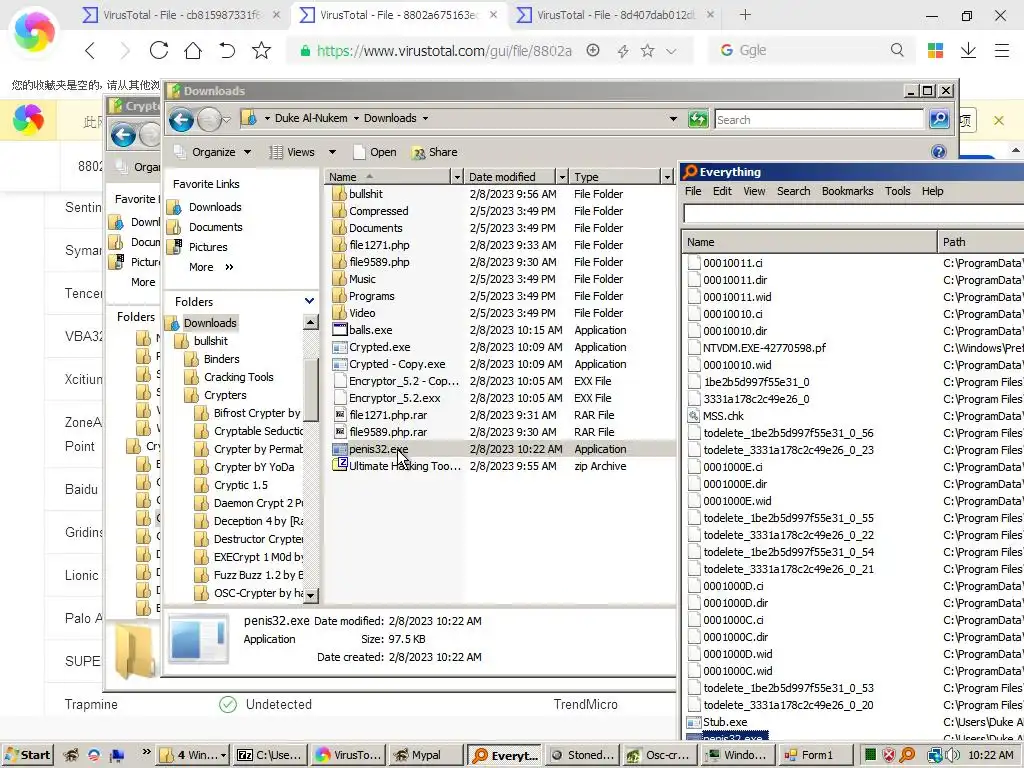Open the Edit menu in Everything
Image resolution: width=1024 pixels, height=768 pixels.
pyautogui.click(x=722, y=191)
